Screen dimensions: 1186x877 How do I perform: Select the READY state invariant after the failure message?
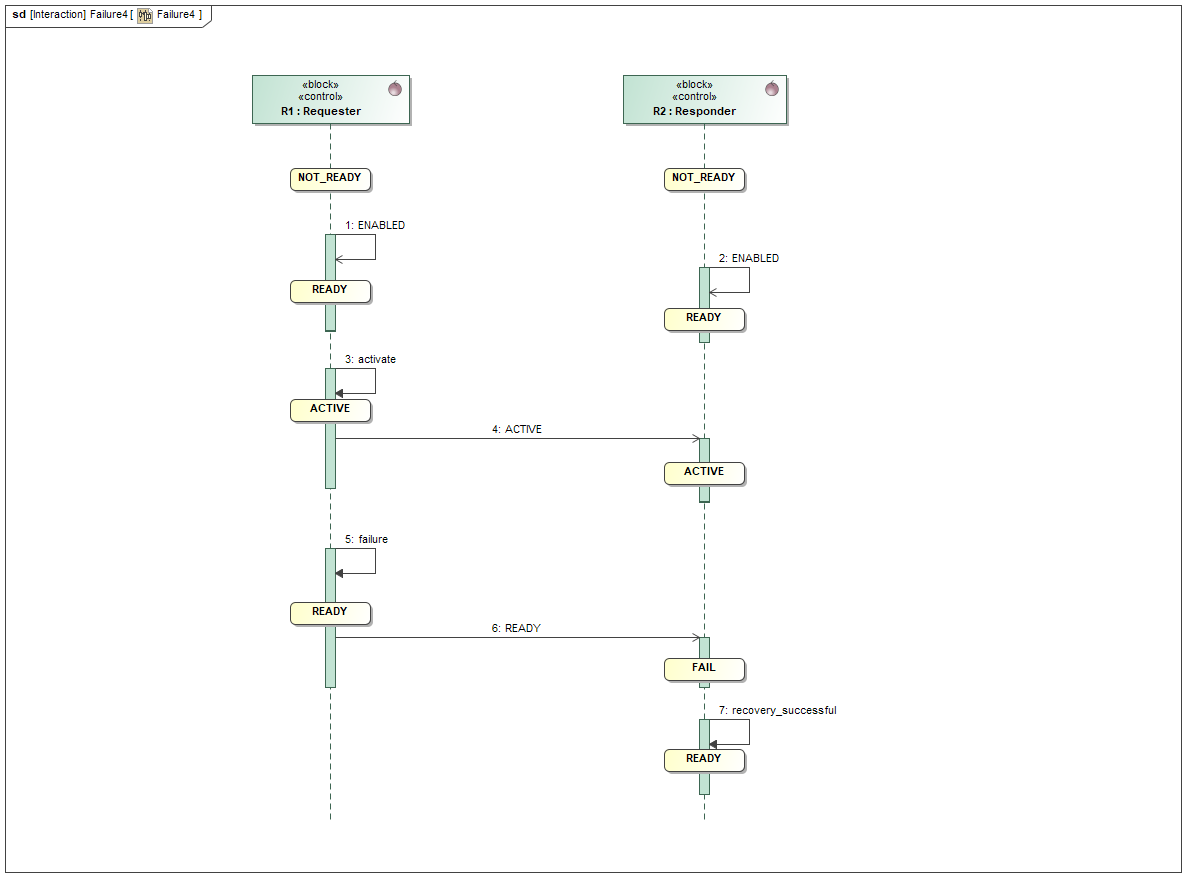click(330, 613)
